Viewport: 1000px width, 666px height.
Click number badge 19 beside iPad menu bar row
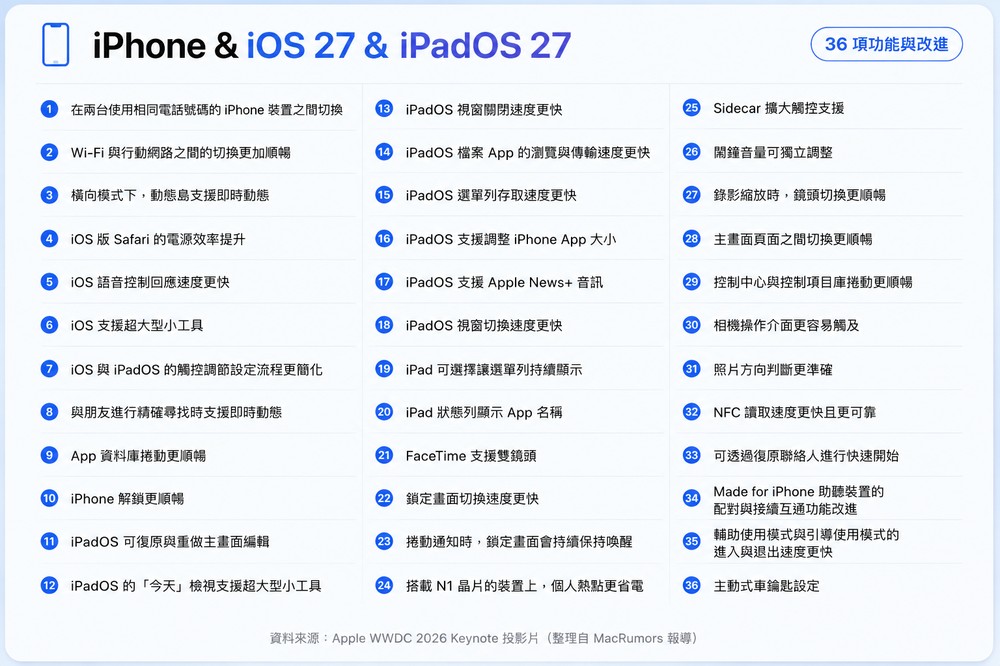[384, 368]
